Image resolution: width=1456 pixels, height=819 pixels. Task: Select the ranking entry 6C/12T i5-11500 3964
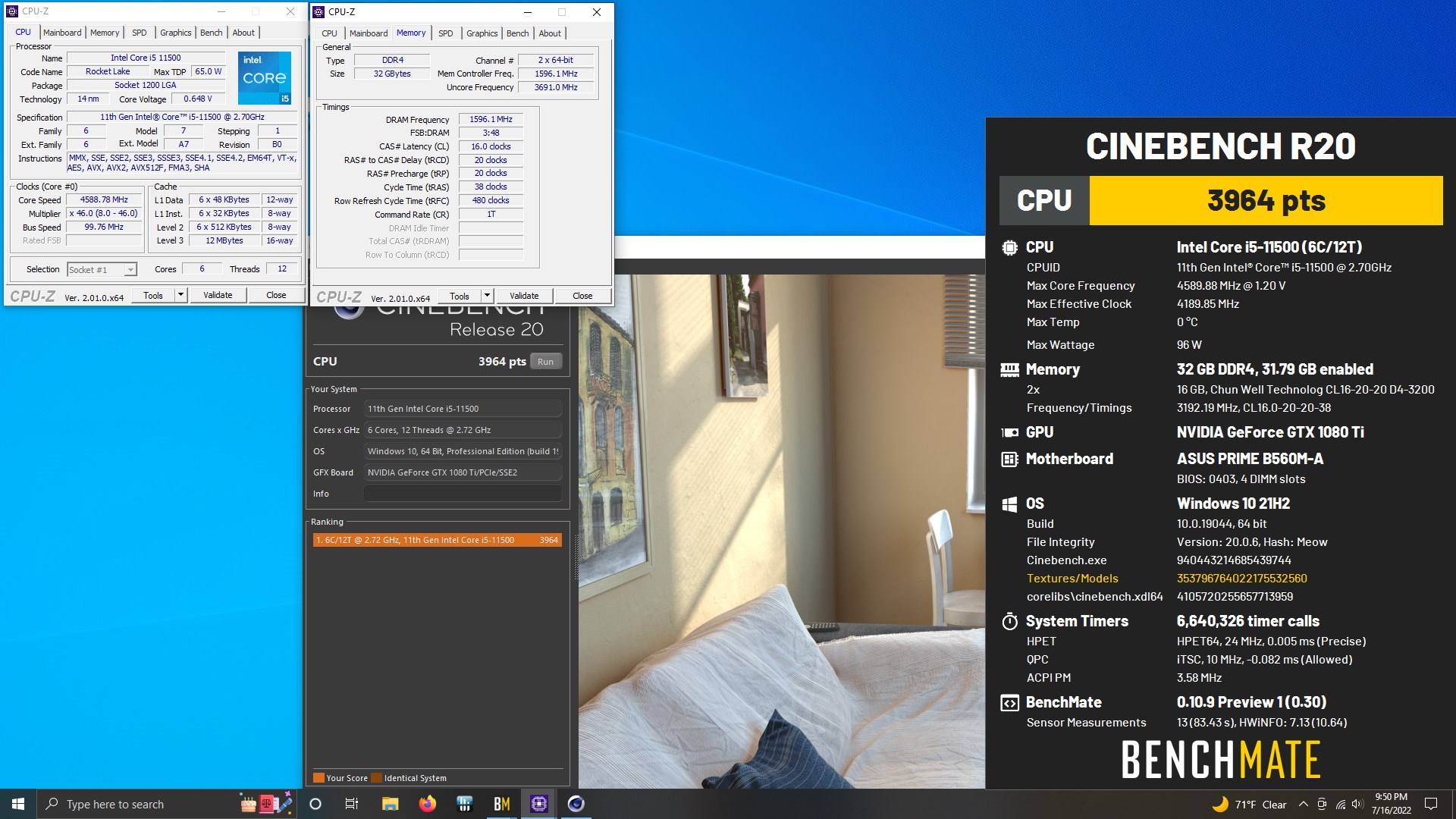coord(438,540)
